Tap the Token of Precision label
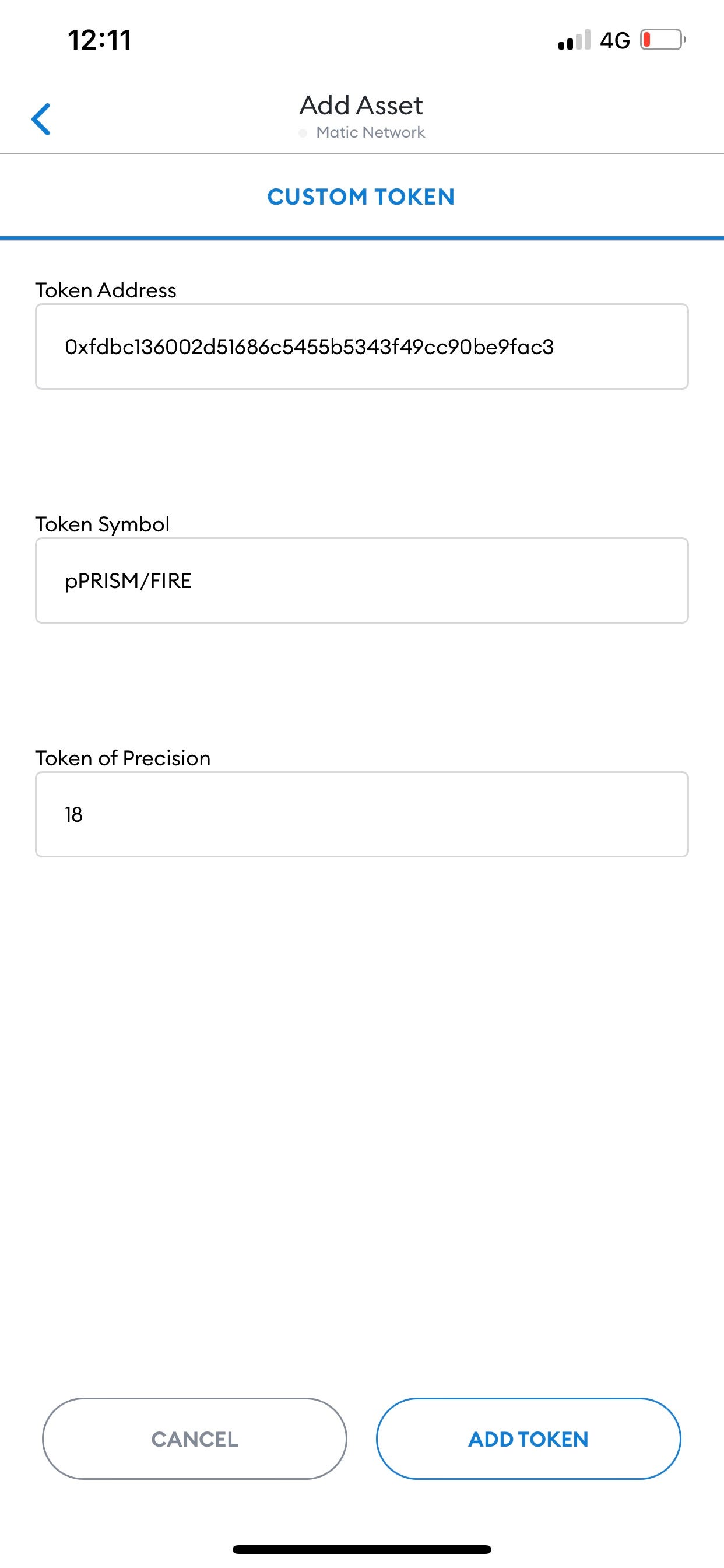724x1568 pixels. tap(123, 758)
